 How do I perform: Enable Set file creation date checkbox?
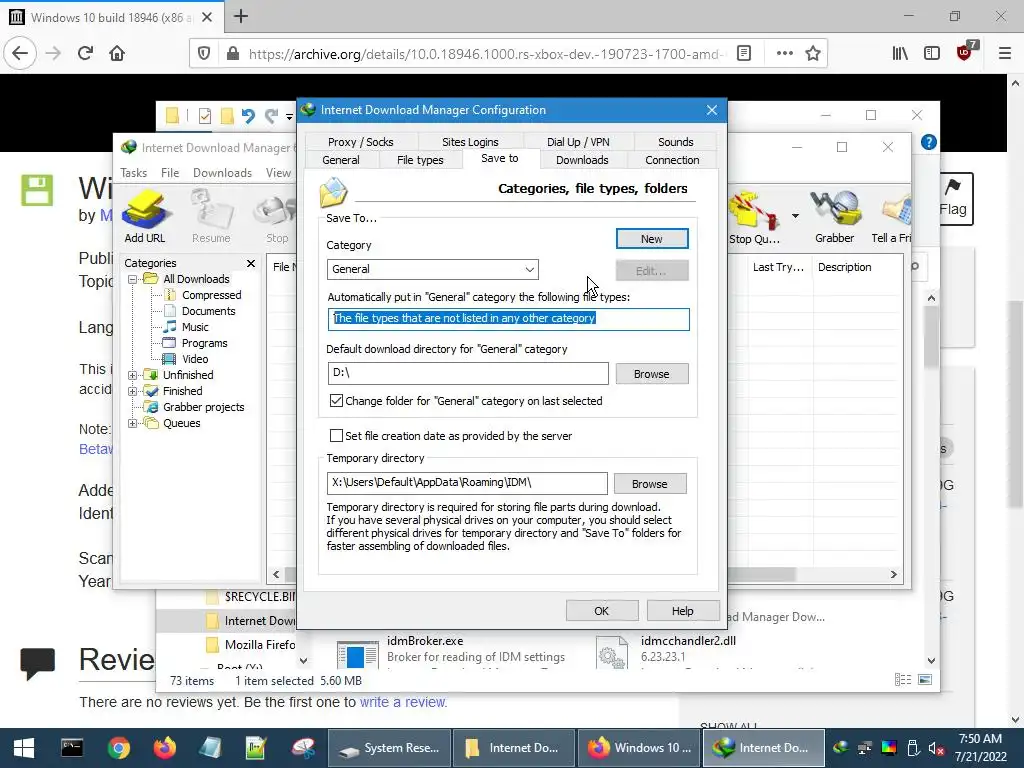[x=336, y=436]
